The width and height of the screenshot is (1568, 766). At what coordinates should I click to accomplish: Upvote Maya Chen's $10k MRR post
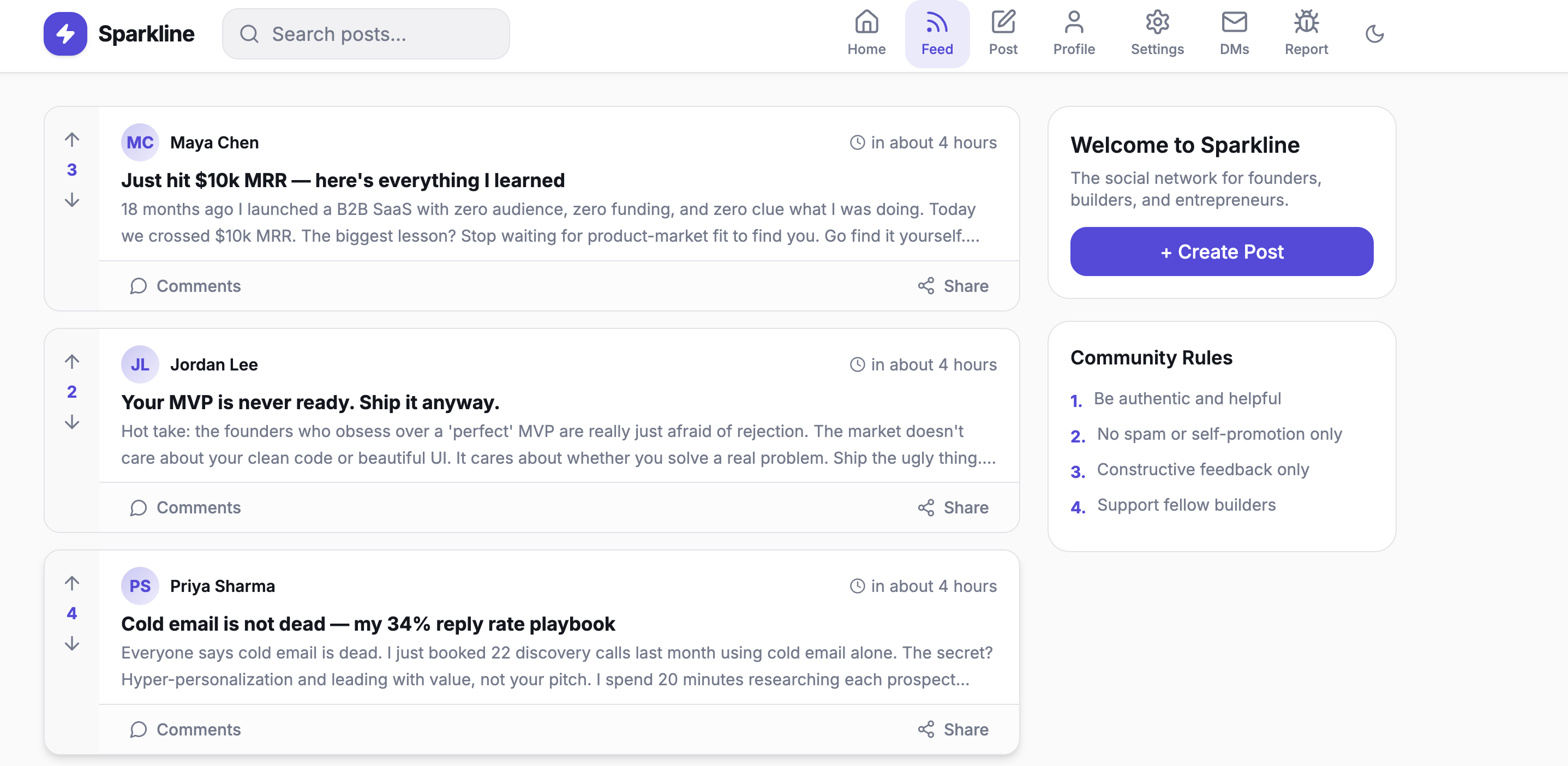point(72,140)
